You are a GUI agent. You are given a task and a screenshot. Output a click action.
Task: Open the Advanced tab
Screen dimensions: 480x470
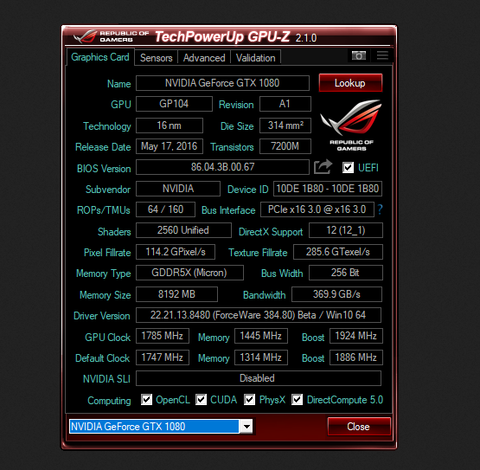pos(204,58)
